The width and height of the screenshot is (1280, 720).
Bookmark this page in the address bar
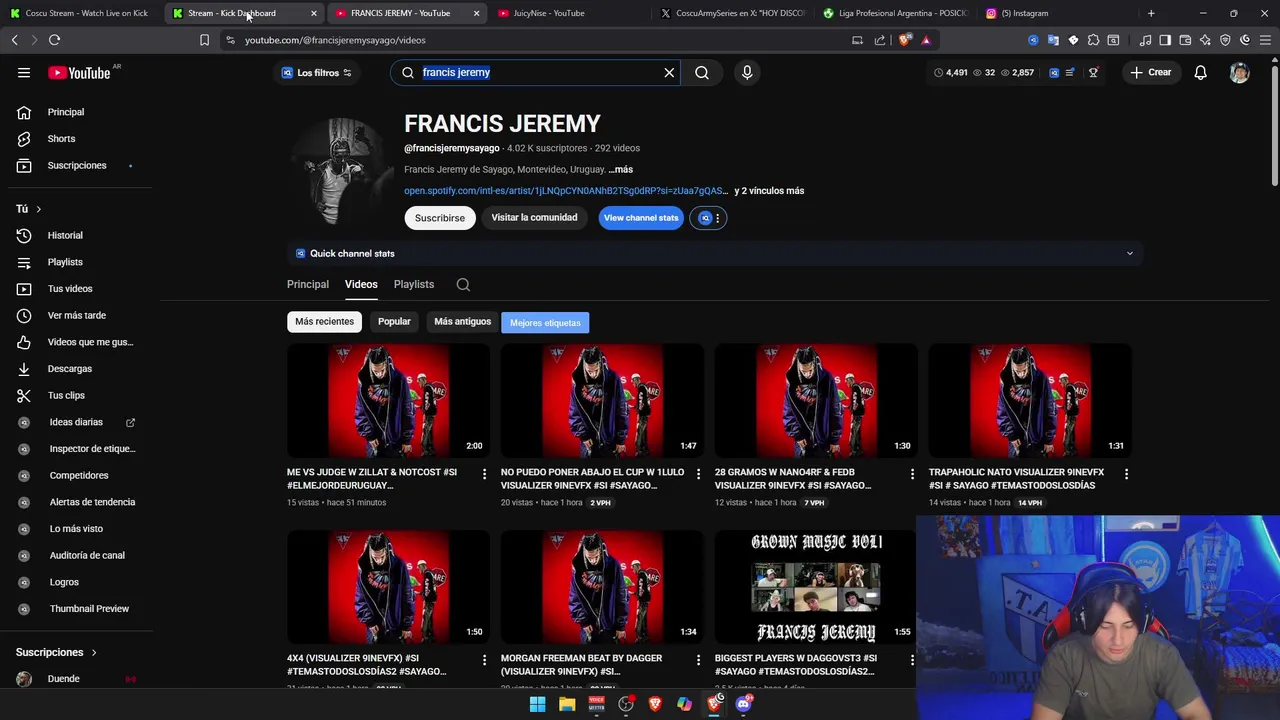point(204,40)
